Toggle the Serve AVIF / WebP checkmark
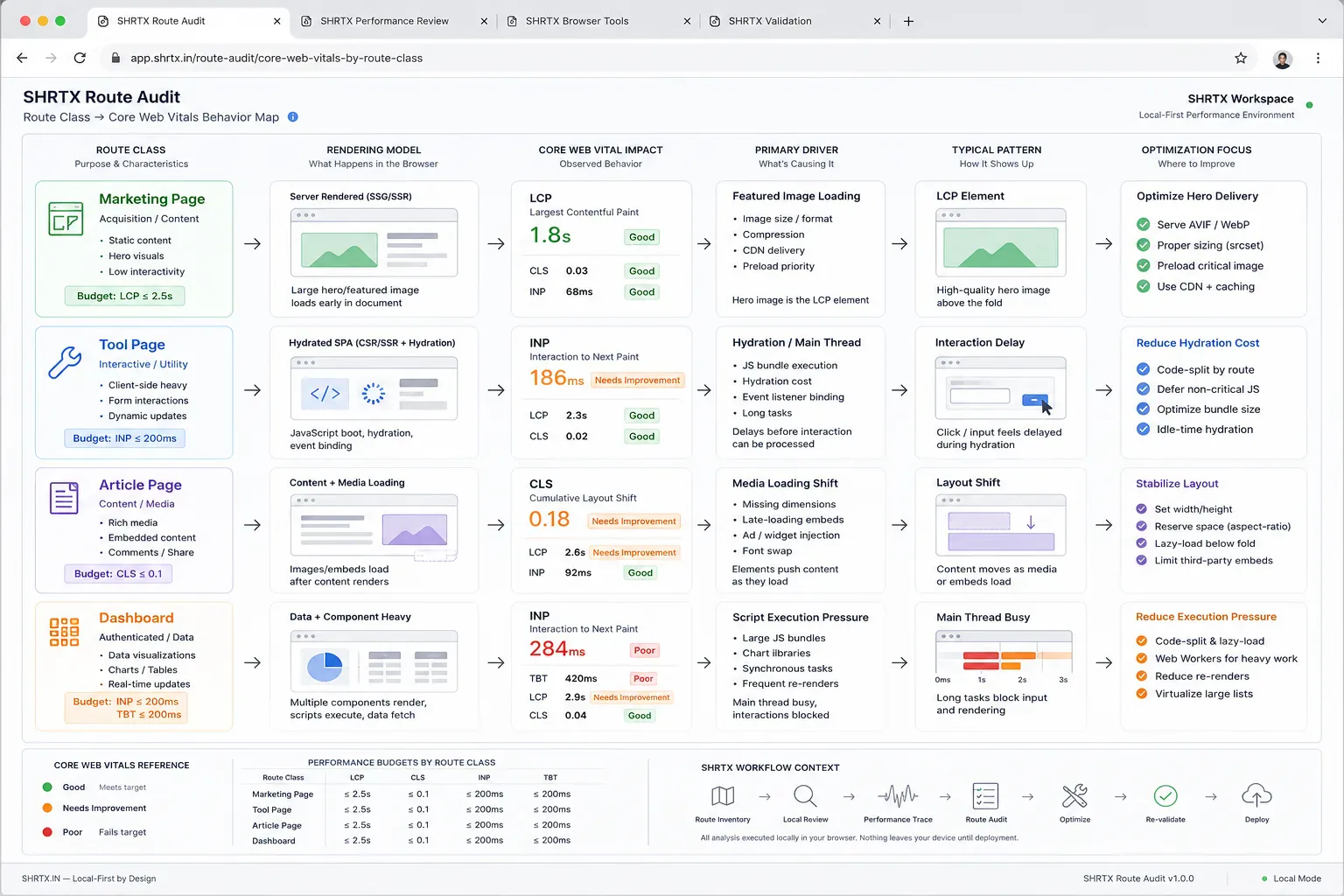Screen dimensions: 1344x896 1143,225
